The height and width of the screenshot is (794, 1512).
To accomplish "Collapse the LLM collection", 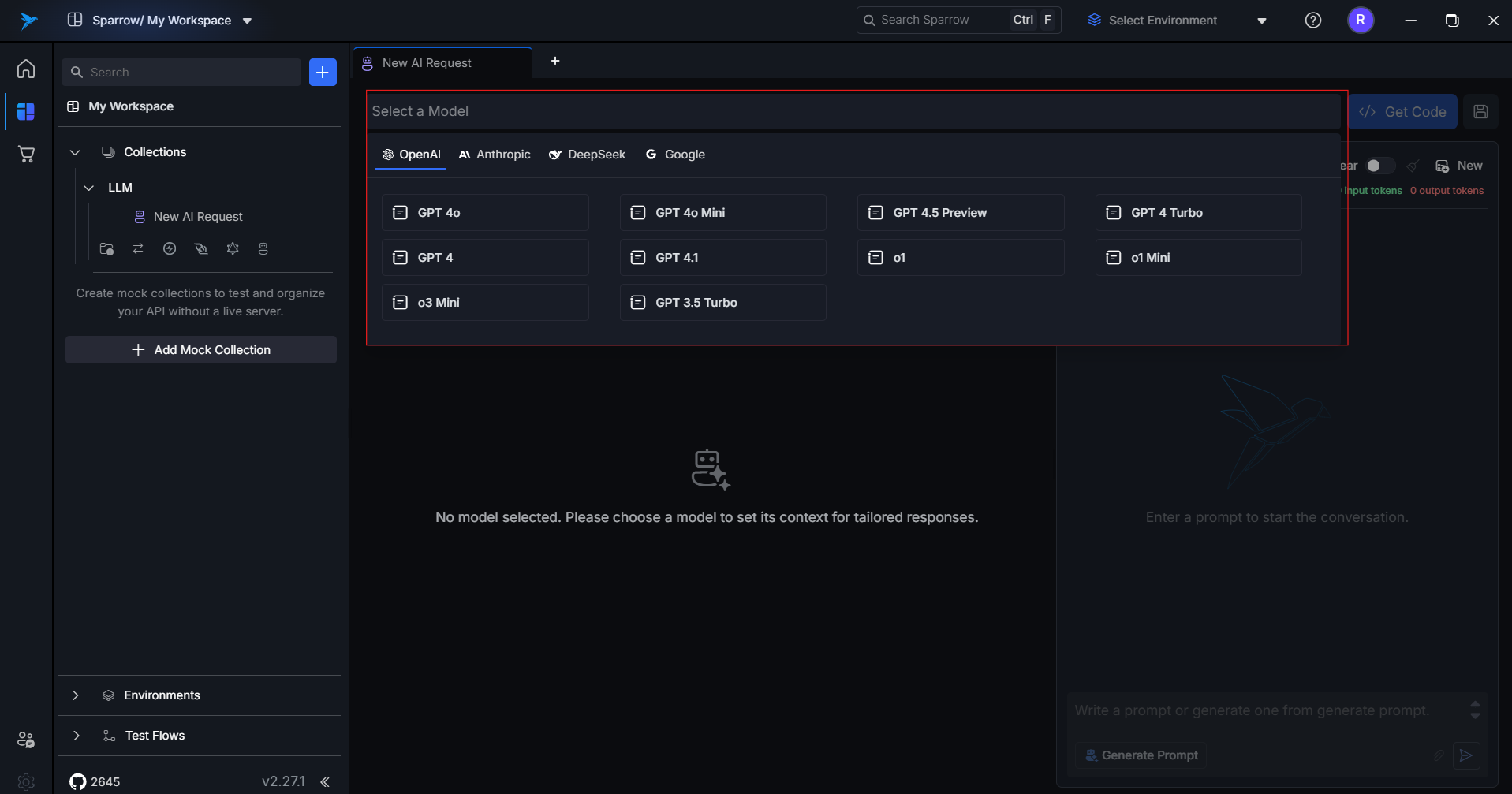I will click(x=89, y=188).
